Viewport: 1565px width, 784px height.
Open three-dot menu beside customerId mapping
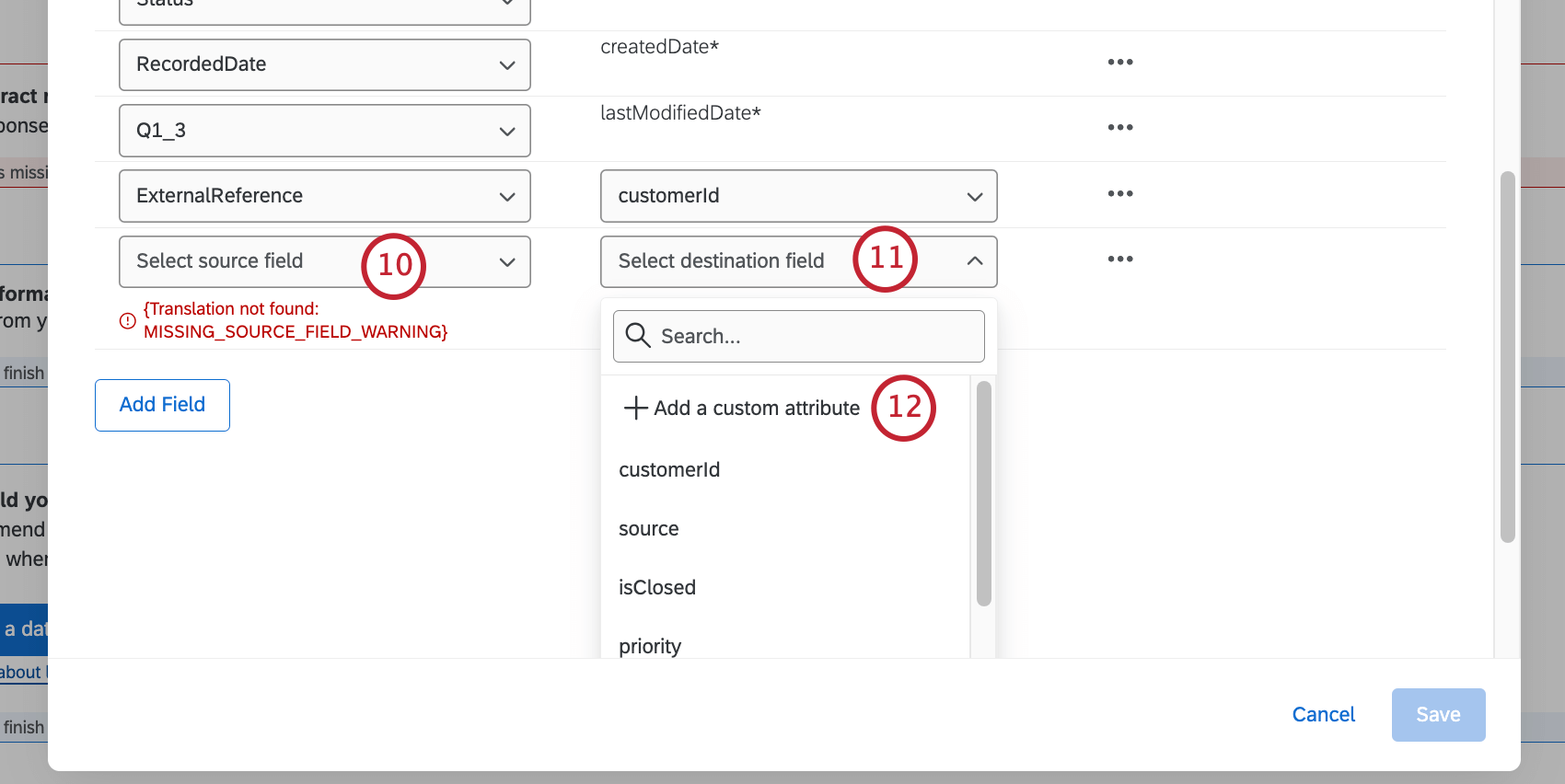(x=1119, y=194)
